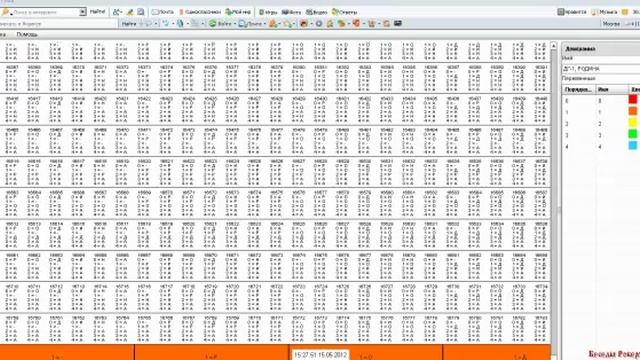640x360 pixels.
Task: Click the Порядко... column header in the variables table
Action: tap(578, 89)
